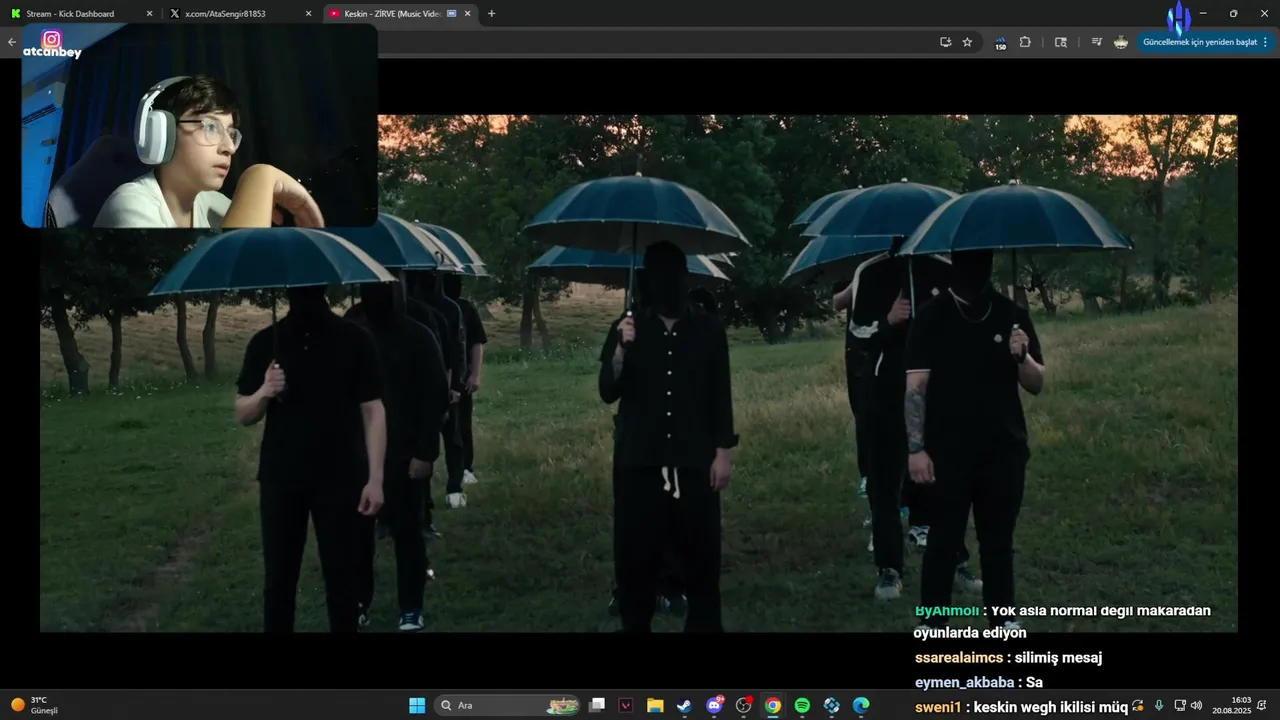Image resolution: width=1280 pixels, height=720 pixels.
Task: Open the media controls icon in toolbar
Action: [x=1097, y=42]
